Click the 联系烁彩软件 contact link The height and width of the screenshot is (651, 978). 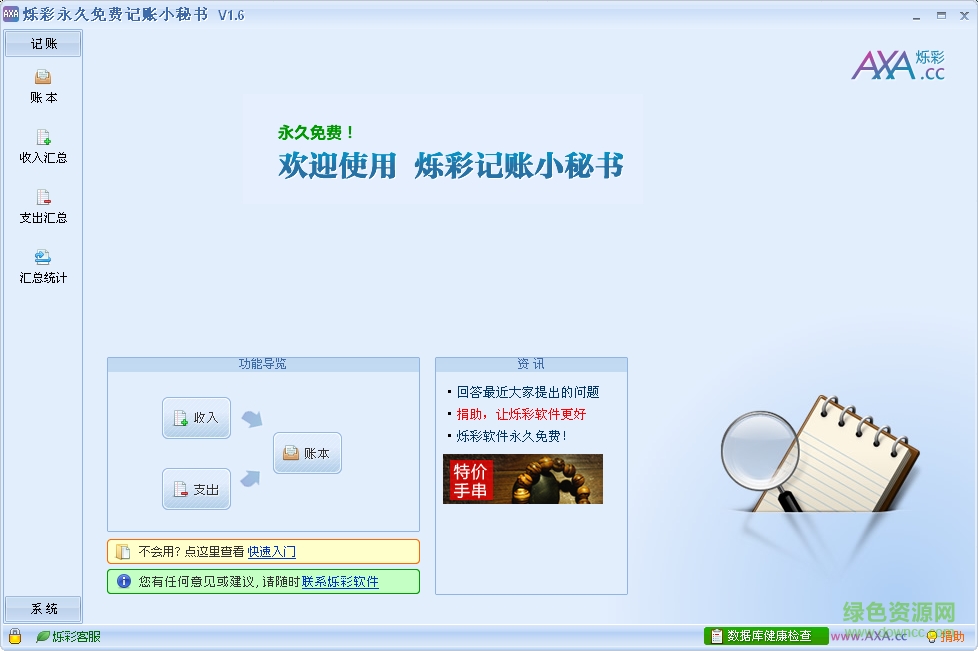pyautogui.click(x=340, y=581)
